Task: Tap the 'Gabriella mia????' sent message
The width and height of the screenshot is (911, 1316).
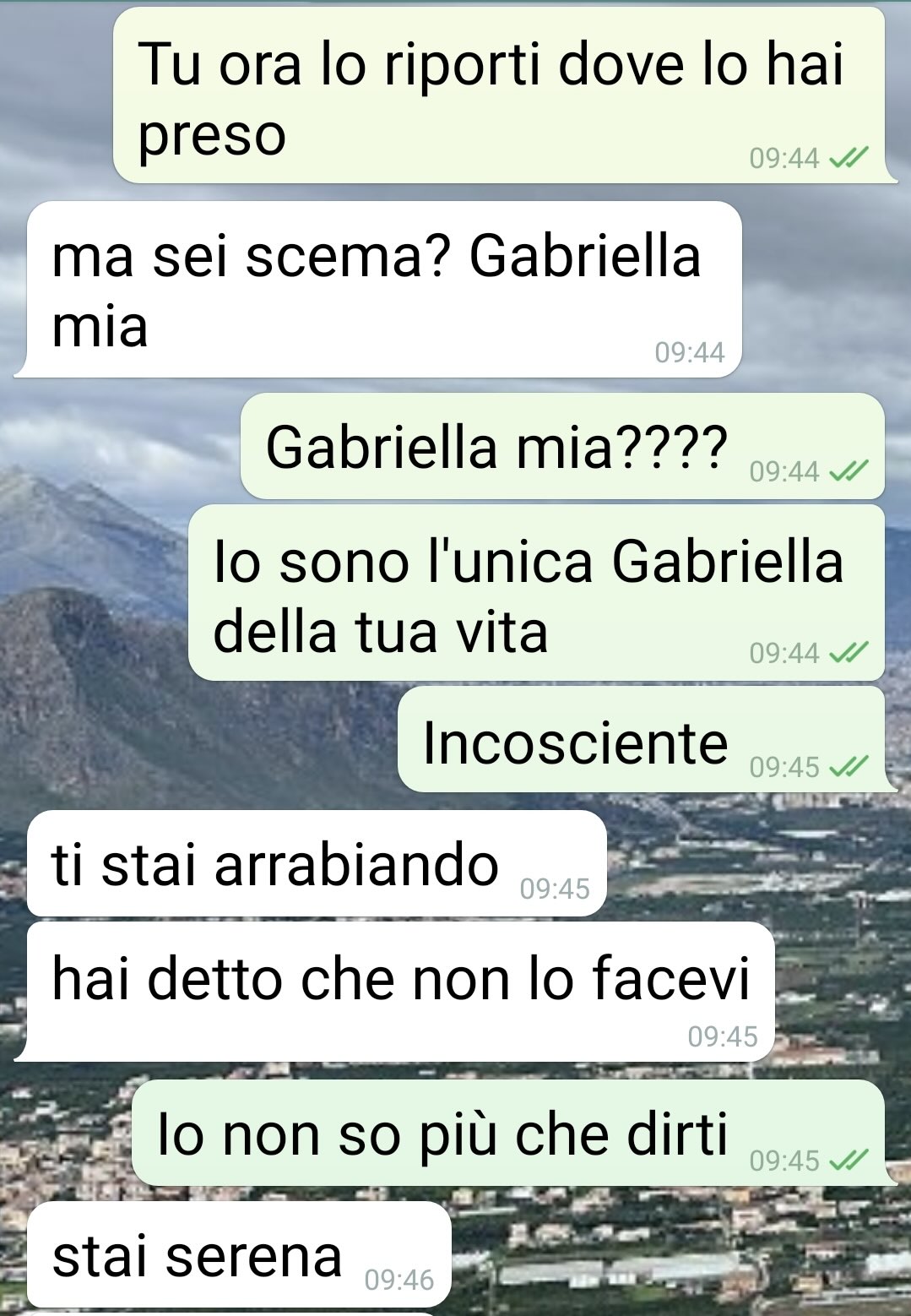Action: click(562, 446)
